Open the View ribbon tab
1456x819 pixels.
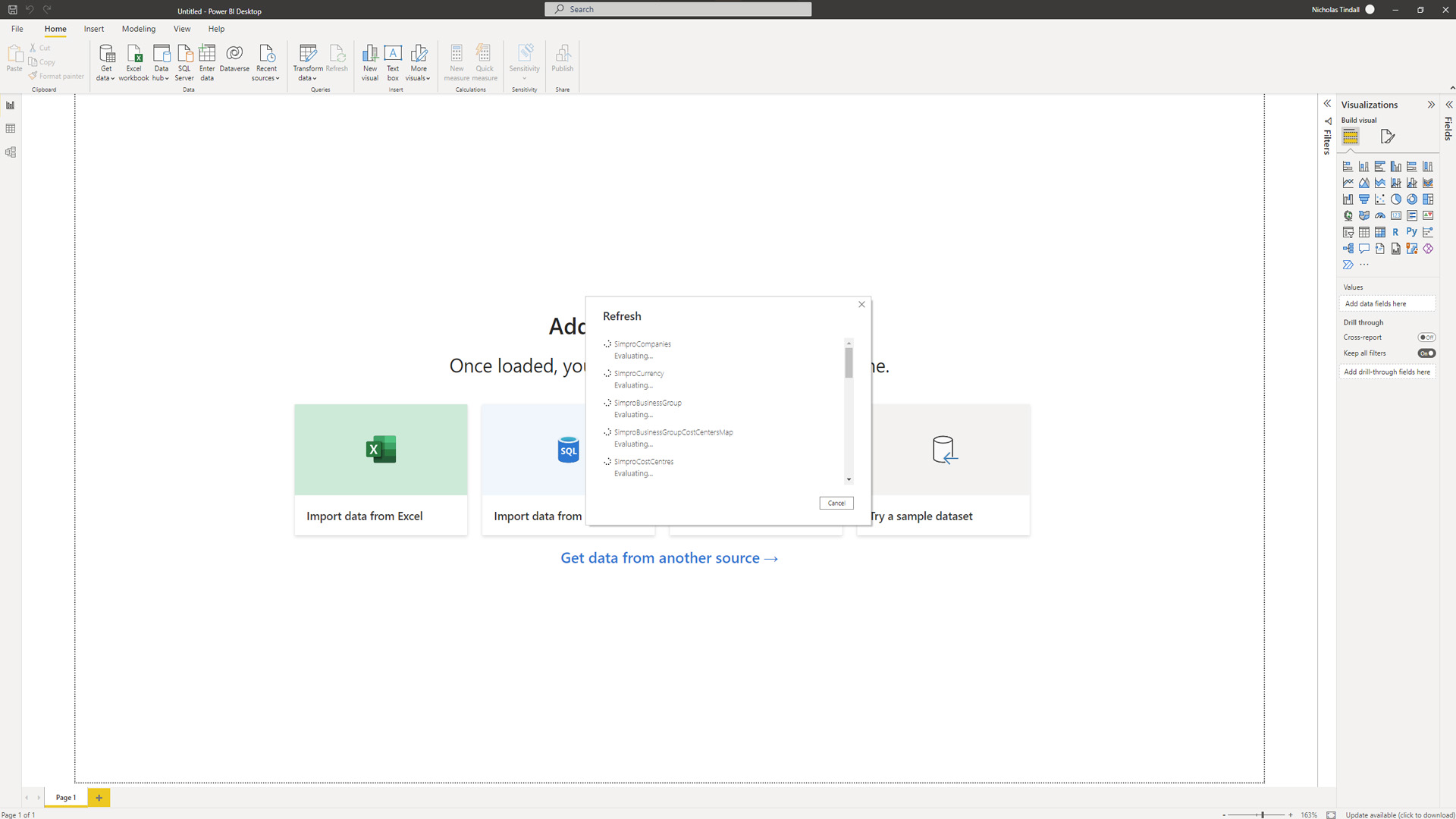(x=182, y=29)
